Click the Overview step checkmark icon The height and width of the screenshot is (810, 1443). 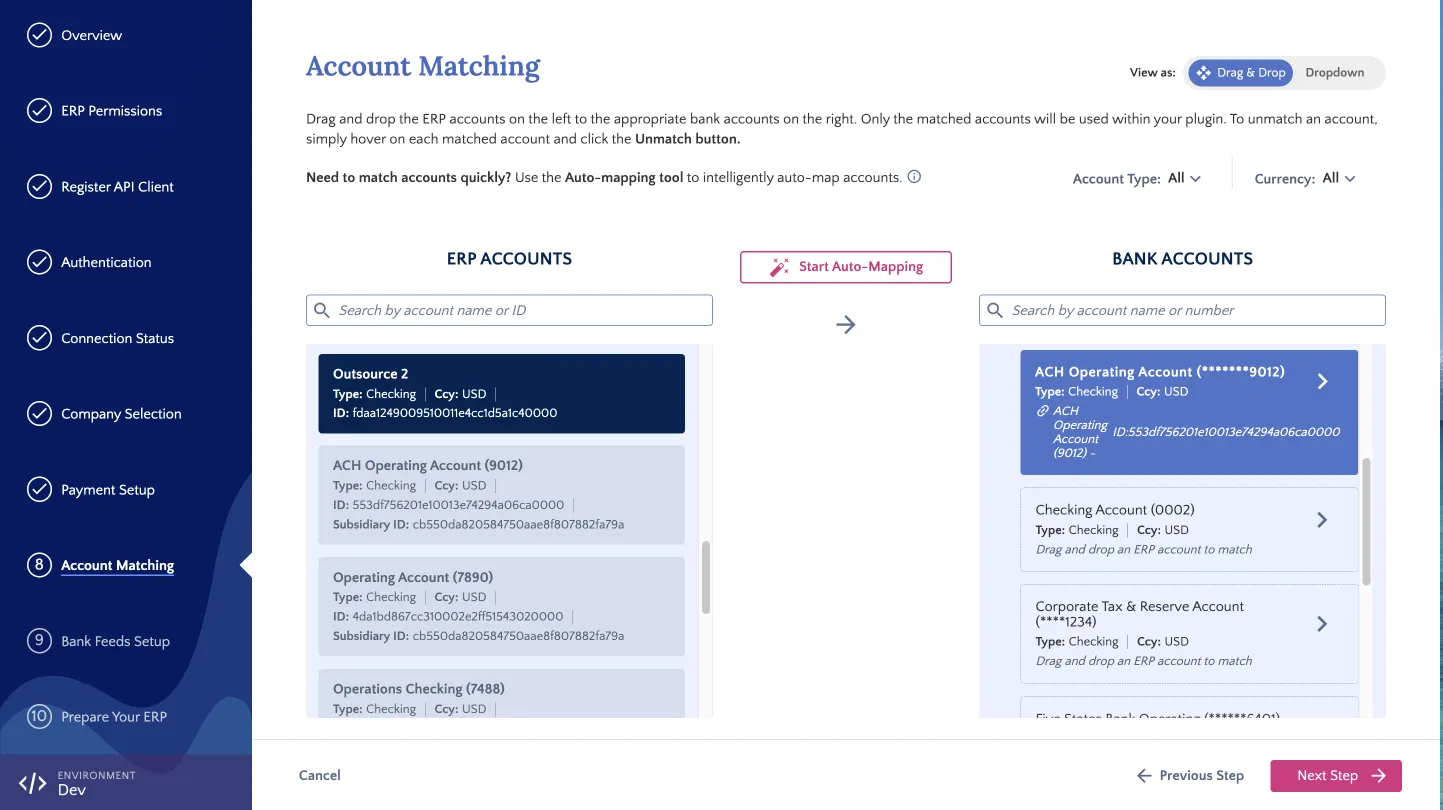click(39, 35)
